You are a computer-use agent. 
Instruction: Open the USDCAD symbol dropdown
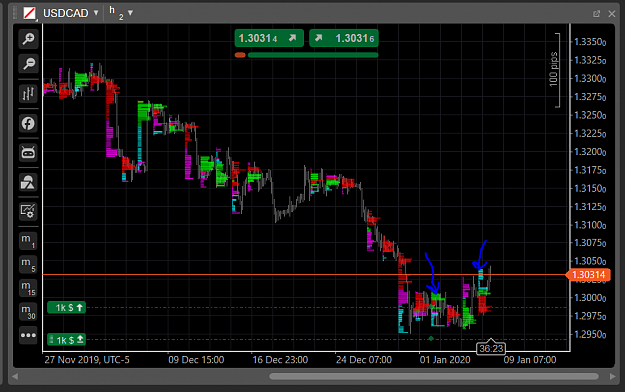(x=96, y=13)
